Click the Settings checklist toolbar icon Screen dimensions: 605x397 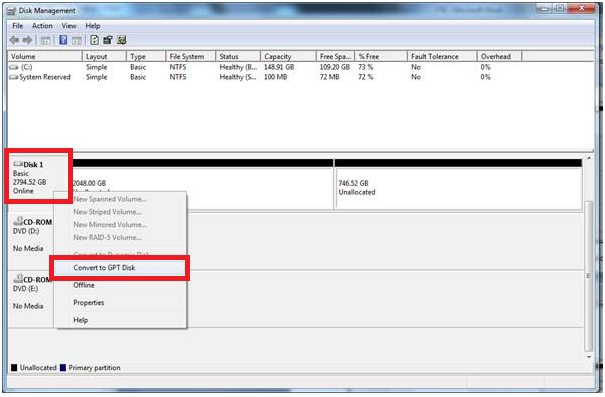122,40
